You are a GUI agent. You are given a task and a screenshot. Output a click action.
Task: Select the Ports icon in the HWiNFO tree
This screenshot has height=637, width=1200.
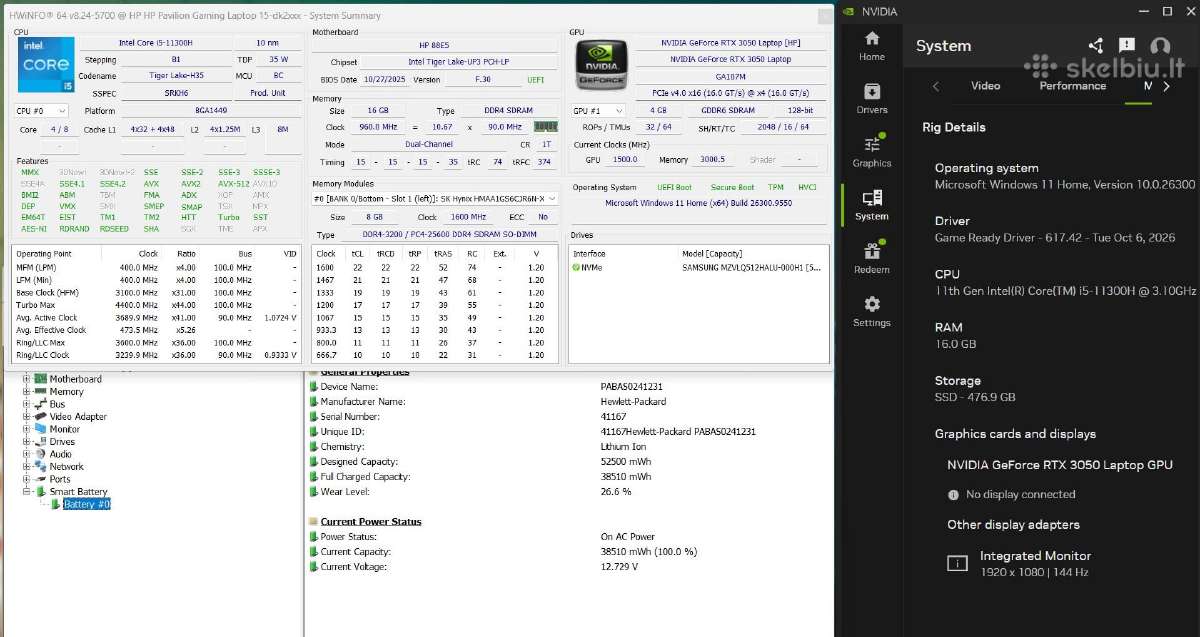[x=41, y=479]
